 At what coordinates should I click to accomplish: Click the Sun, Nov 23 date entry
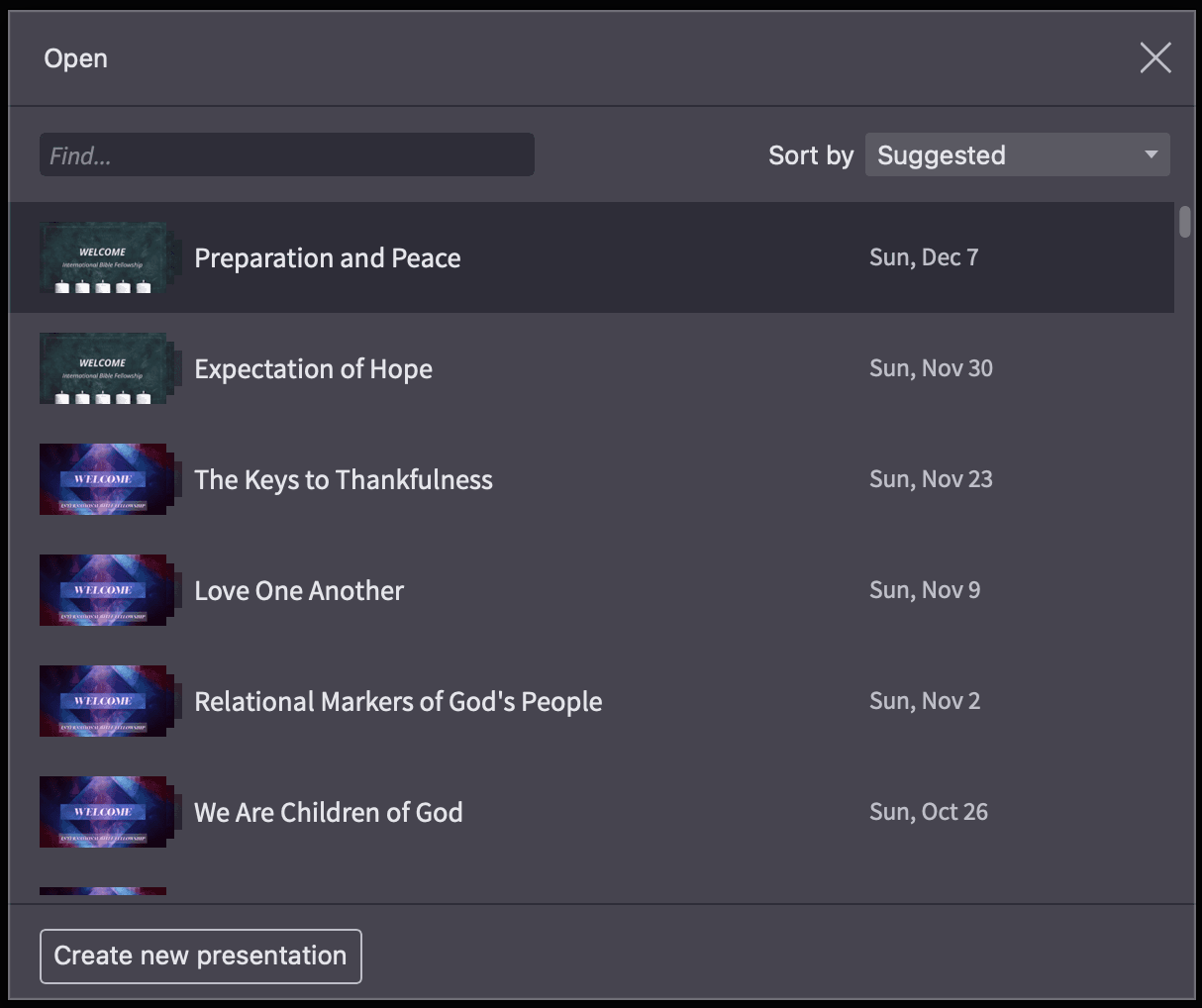931,479
